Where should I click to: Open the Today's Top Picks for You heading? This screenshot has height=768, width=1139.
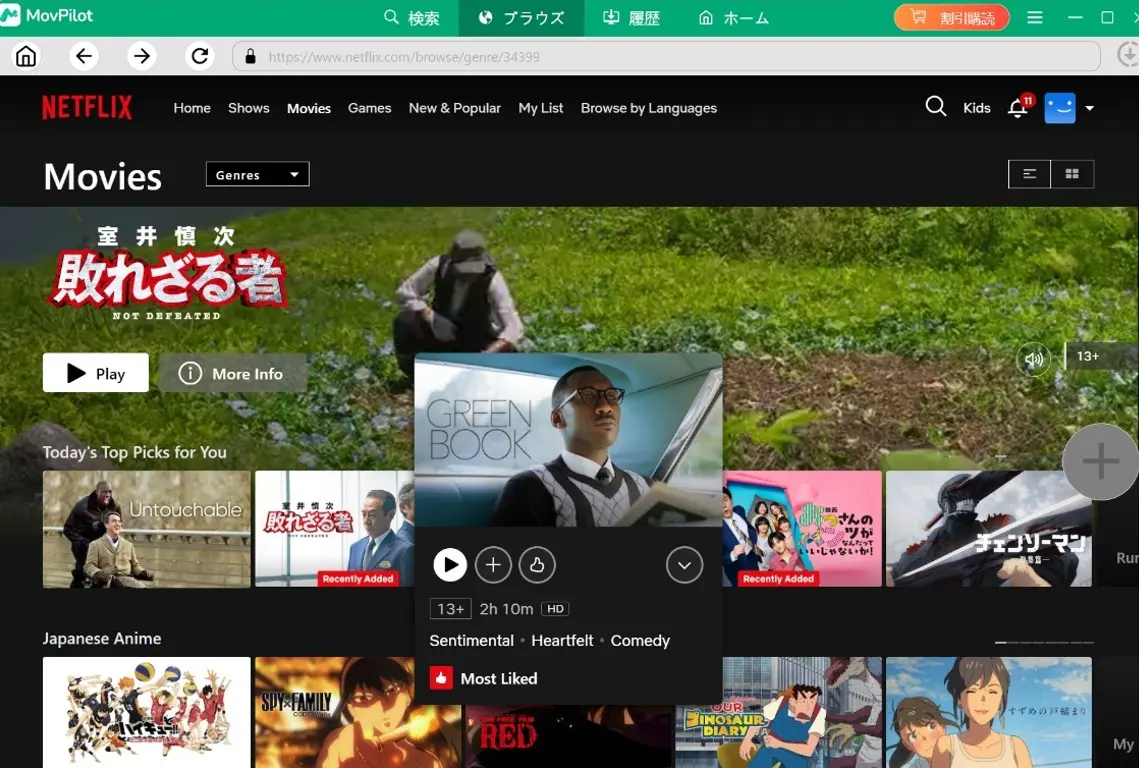[x=134, y=452]
